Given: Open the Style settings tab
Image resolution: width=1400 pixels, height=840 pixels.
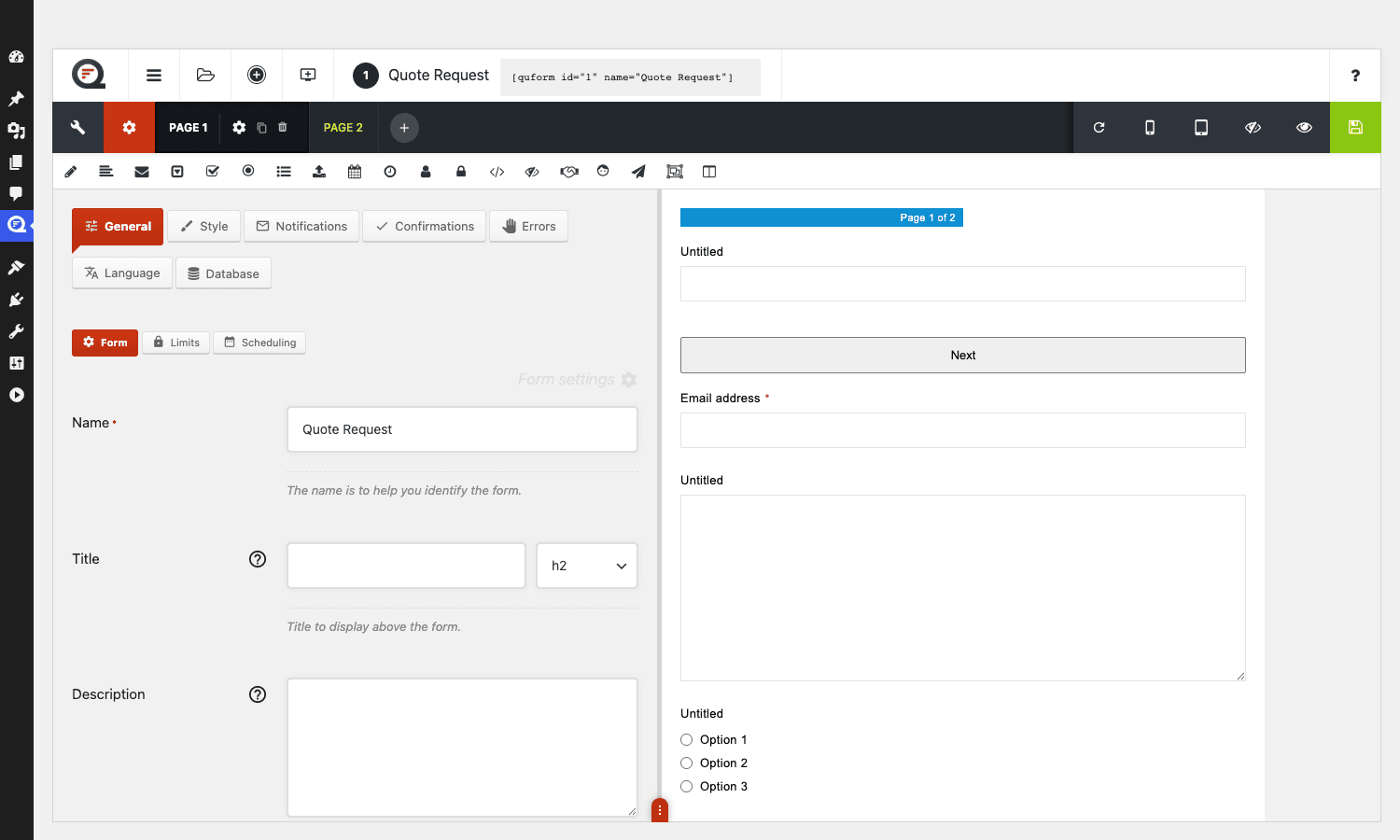Looking at the screenshot, I should tap(203, 227).
